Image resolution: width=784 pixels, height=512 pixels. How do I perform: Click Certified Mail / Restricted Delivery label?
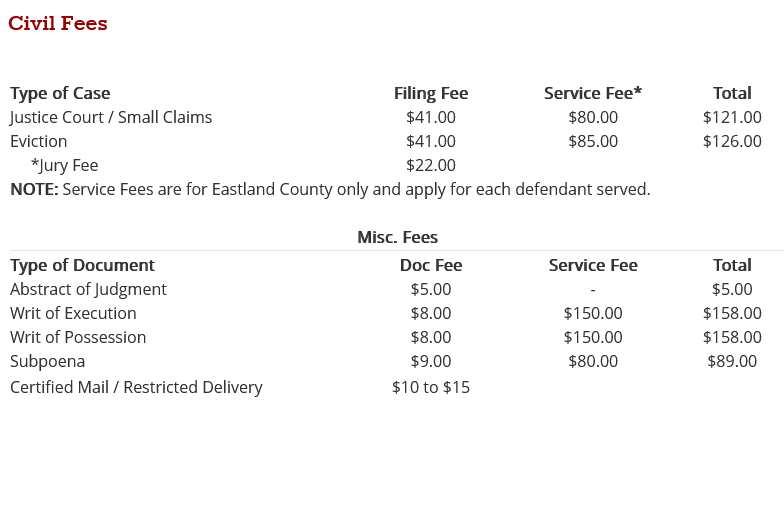(136, 387)
